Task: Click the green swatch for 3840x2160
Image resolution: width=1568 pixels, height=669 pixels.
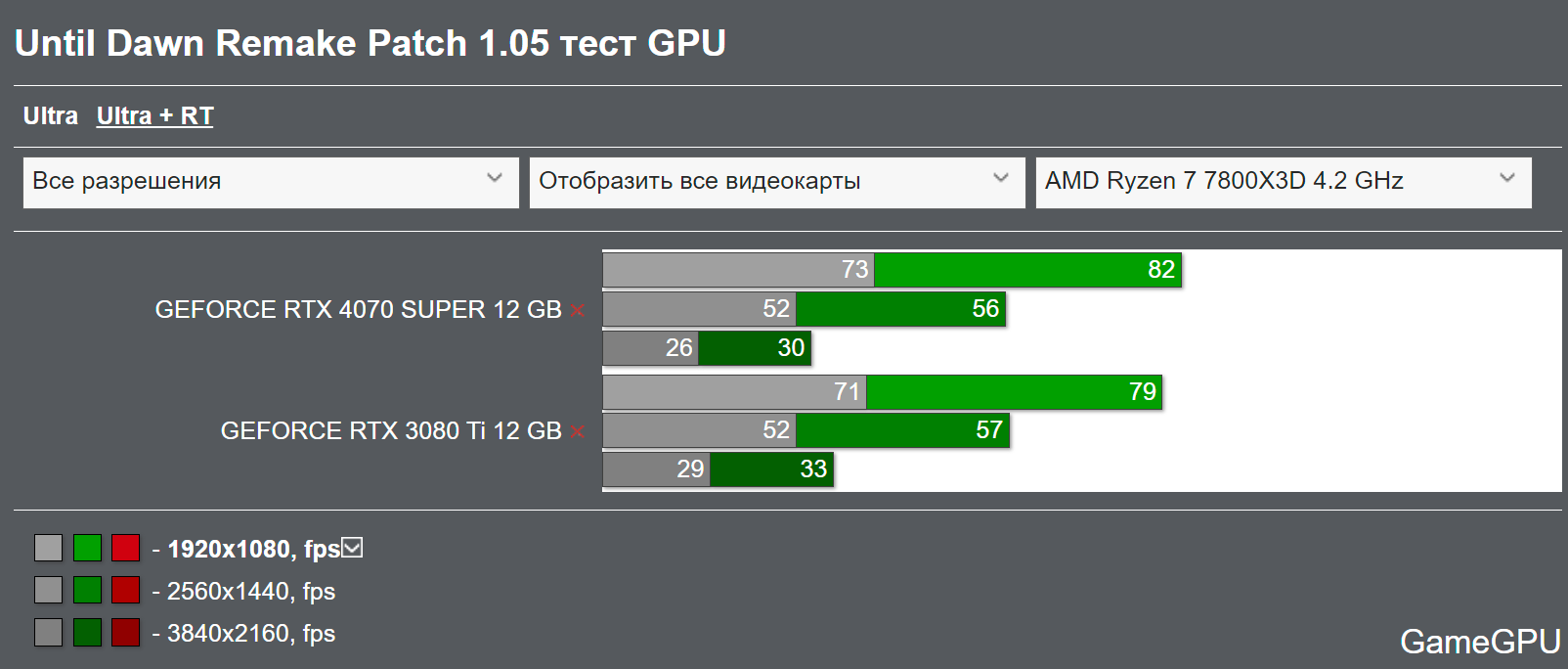Action: 87,632
